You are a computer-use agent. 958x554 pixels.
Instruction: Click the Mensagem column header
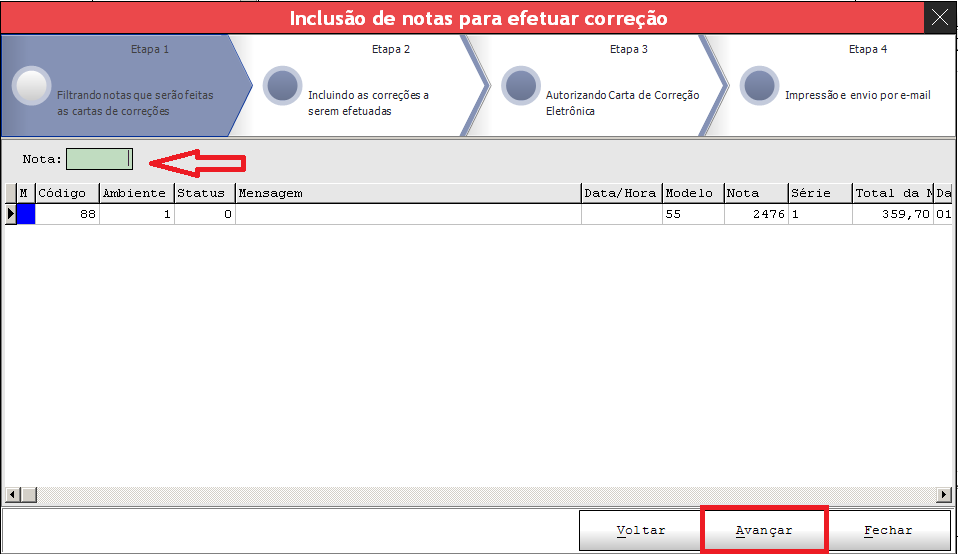click(x=408, y=193)
